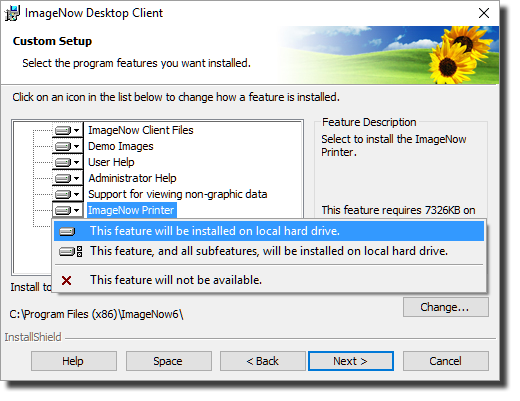Go to Next step
The image size is (520, 401).
click(351, 361)
